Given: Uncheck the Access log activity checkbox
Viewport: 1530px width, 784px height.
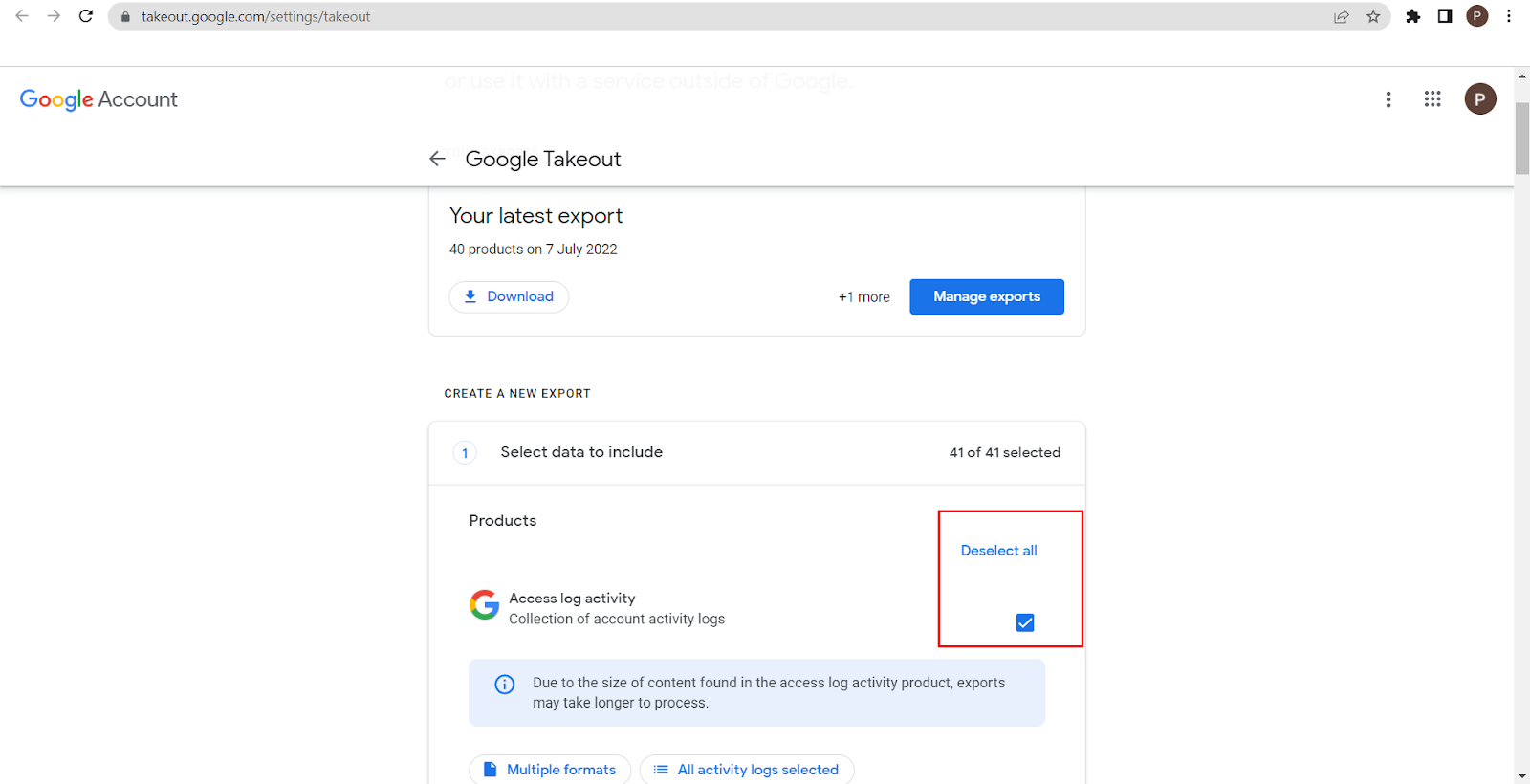Looking at the screenshot, I should [x=1025, y=622].
